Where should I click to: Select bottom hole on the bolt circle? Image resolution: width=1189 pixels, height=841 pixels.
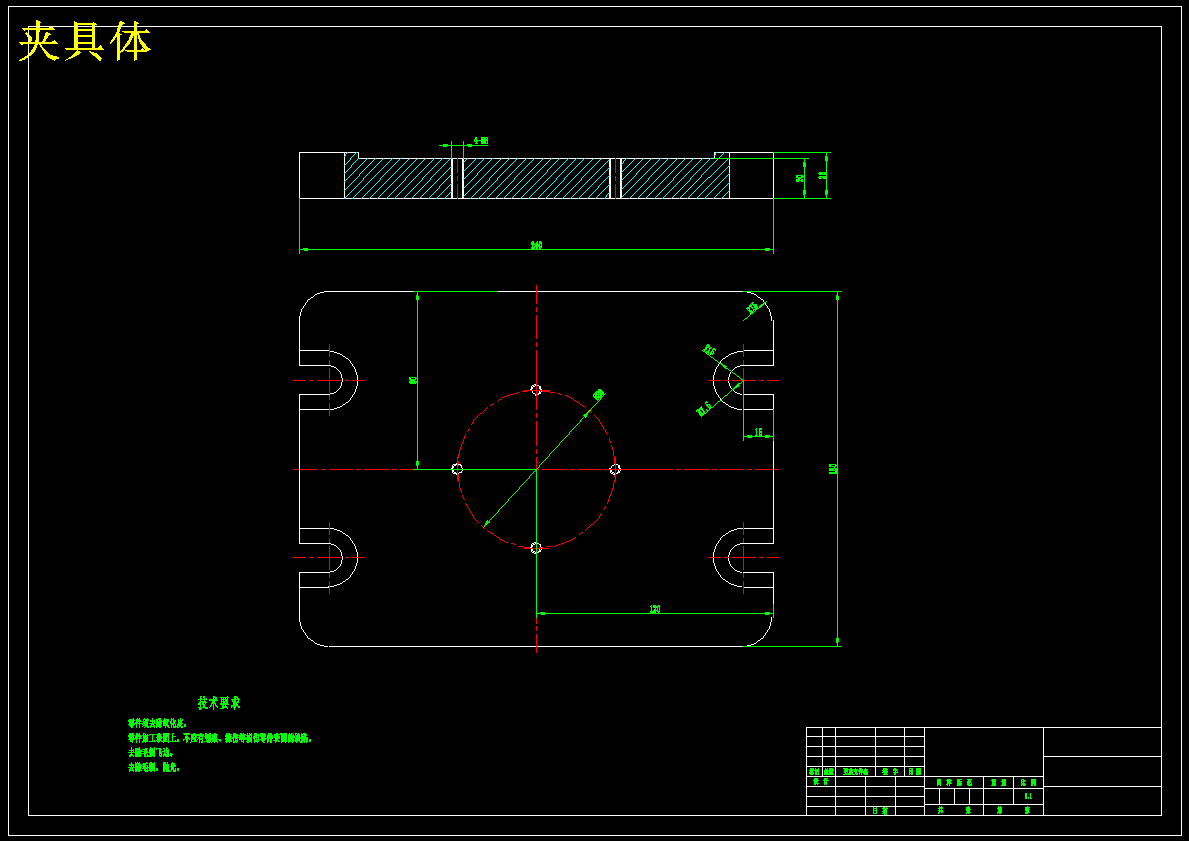tap(536, 548)
